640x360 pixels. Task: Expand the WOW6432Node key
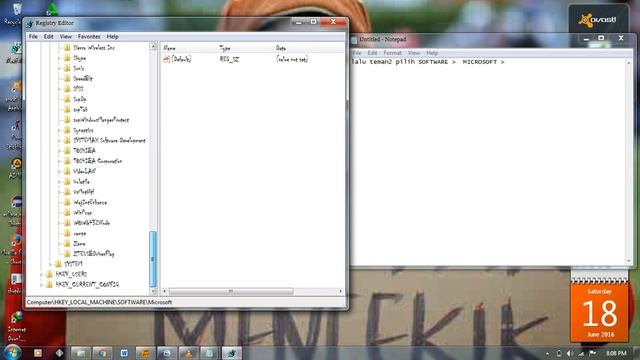(x=59, y=223)
